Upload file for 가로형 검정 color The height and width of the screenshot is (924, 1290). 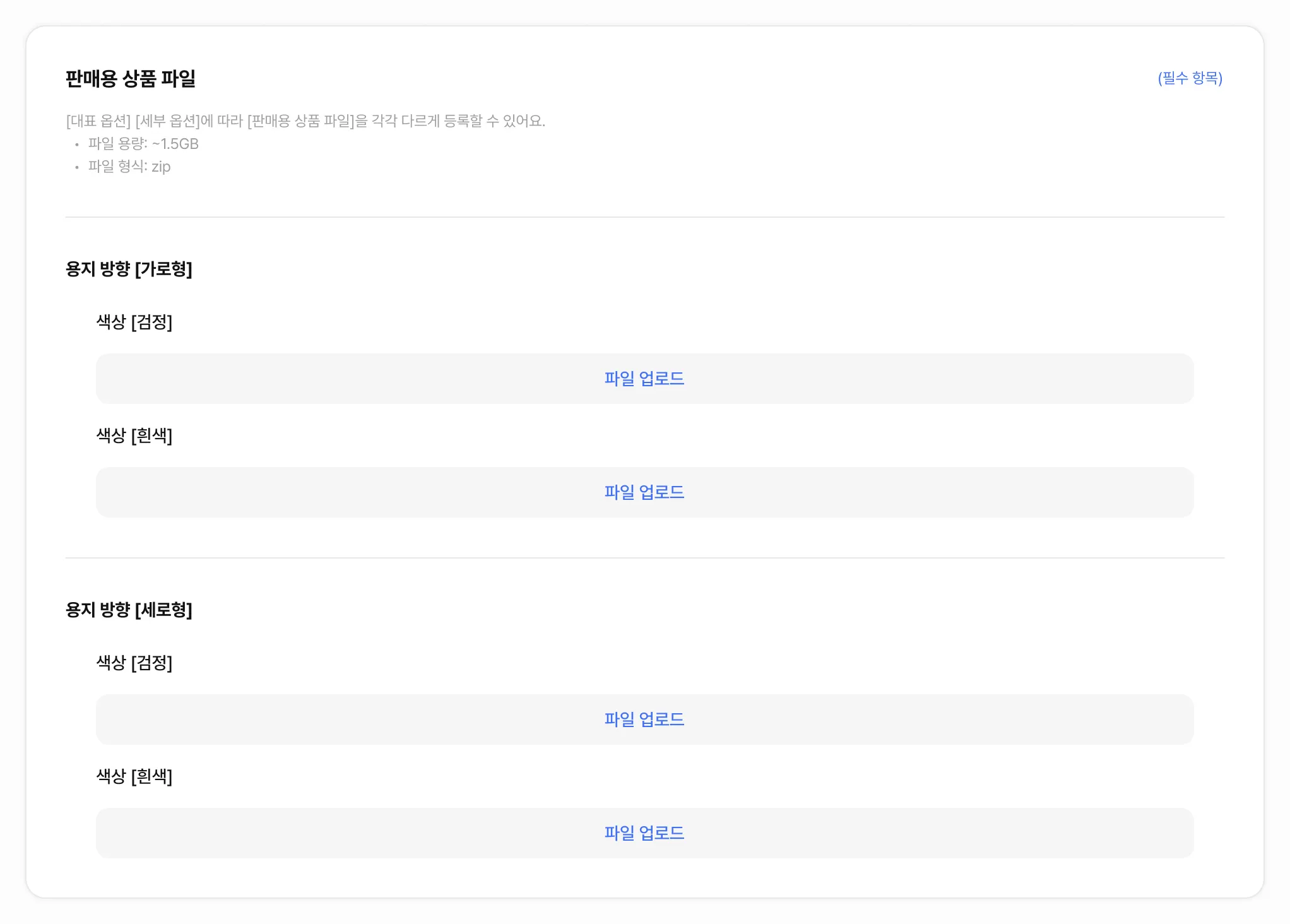pos(644,379)
